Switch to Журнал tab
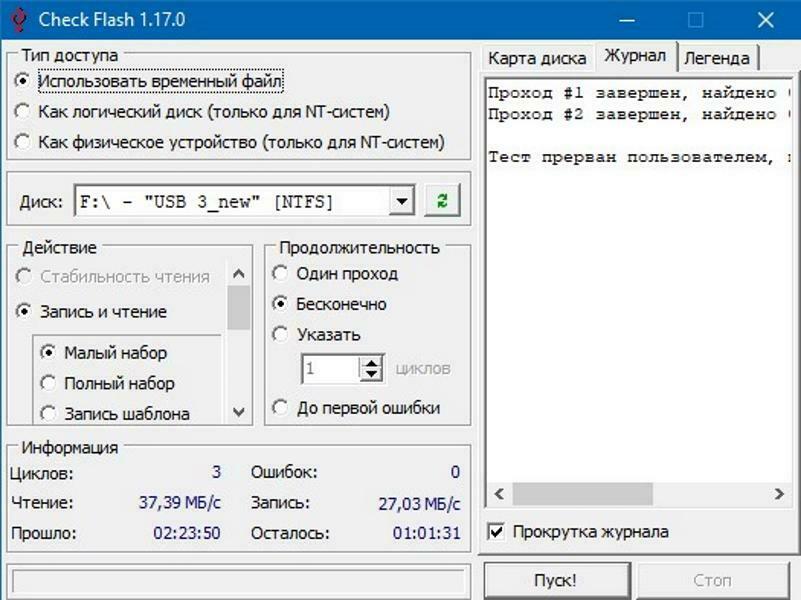The image size is (801, 600). tap(635, 56)
